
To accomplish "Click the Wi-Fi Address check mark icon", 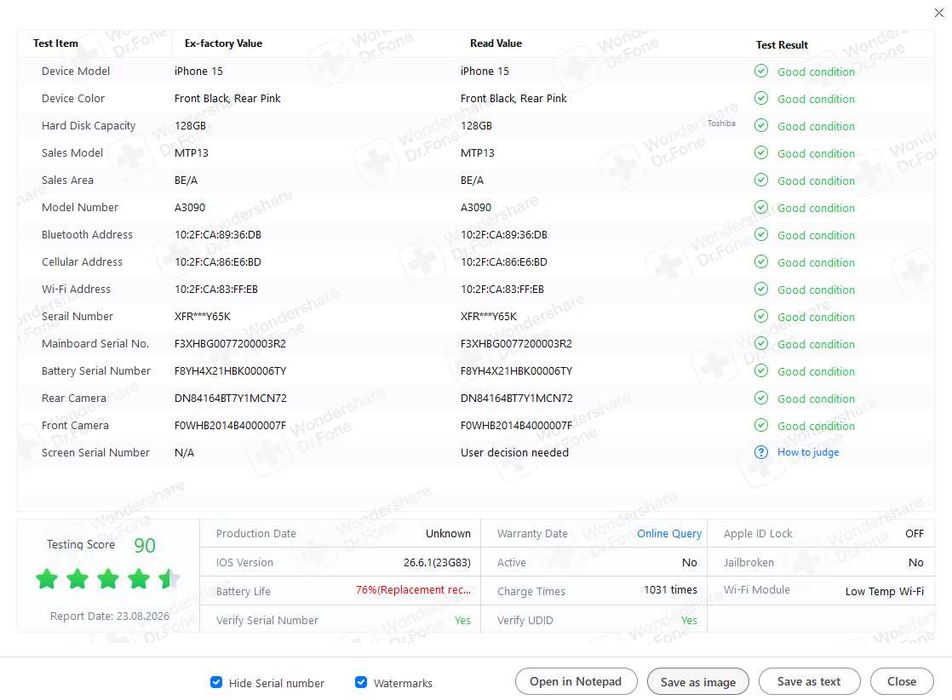I will click(761, 290).
